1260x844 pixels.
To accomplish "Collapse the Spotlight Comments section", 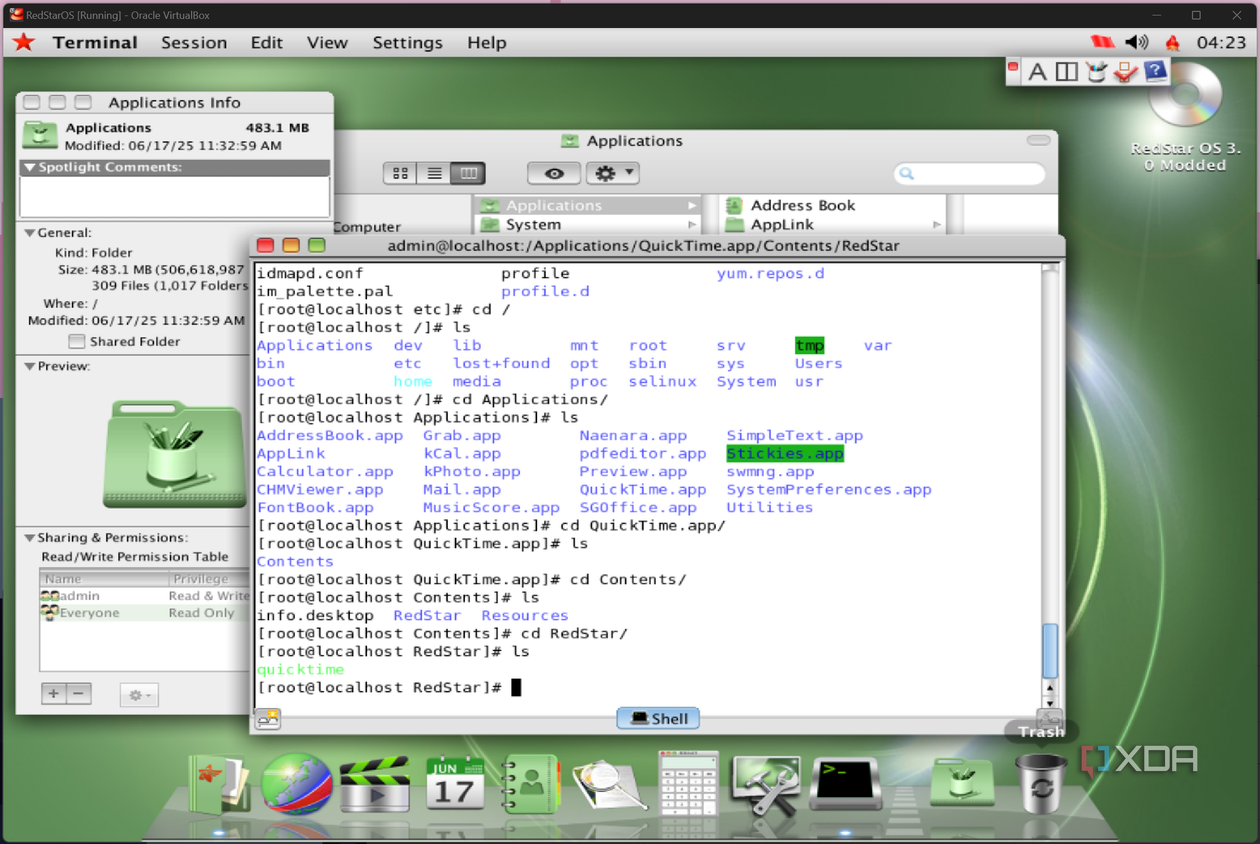I will (x=30, y=167).
